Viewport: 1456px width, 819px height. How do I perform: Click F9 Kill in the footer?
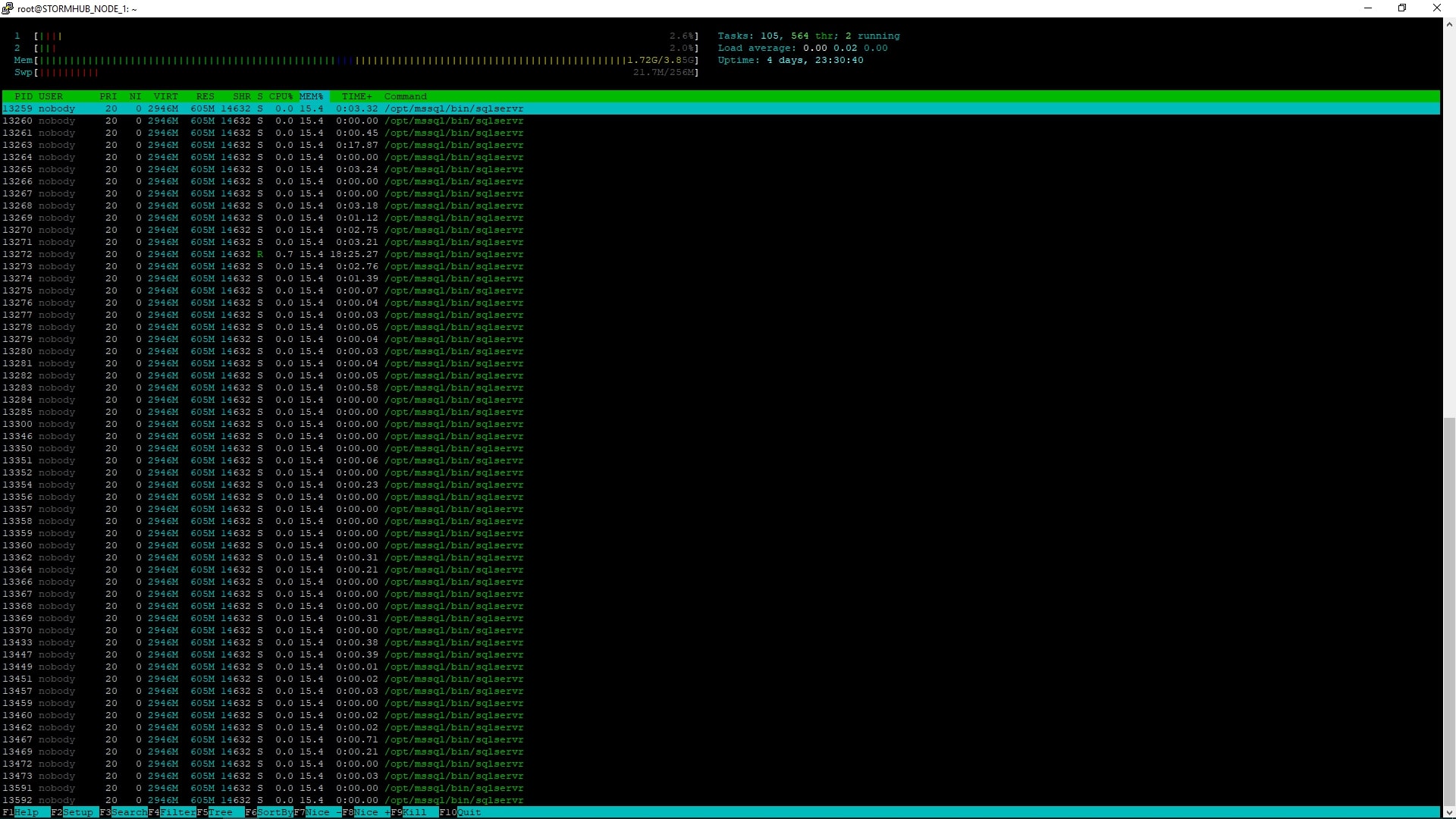pyautogui.click(x=414, y=812)
